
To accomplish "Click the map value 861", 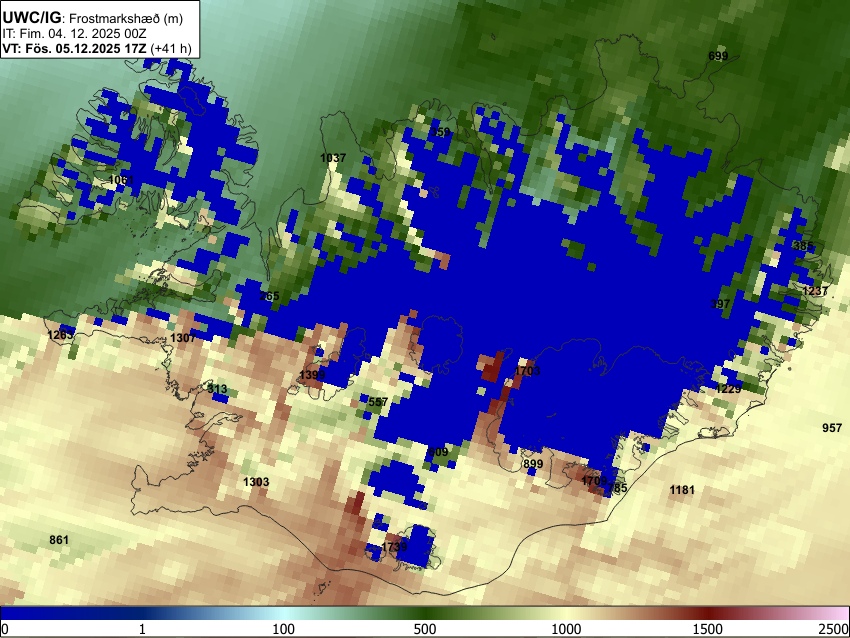I will 59,539.
